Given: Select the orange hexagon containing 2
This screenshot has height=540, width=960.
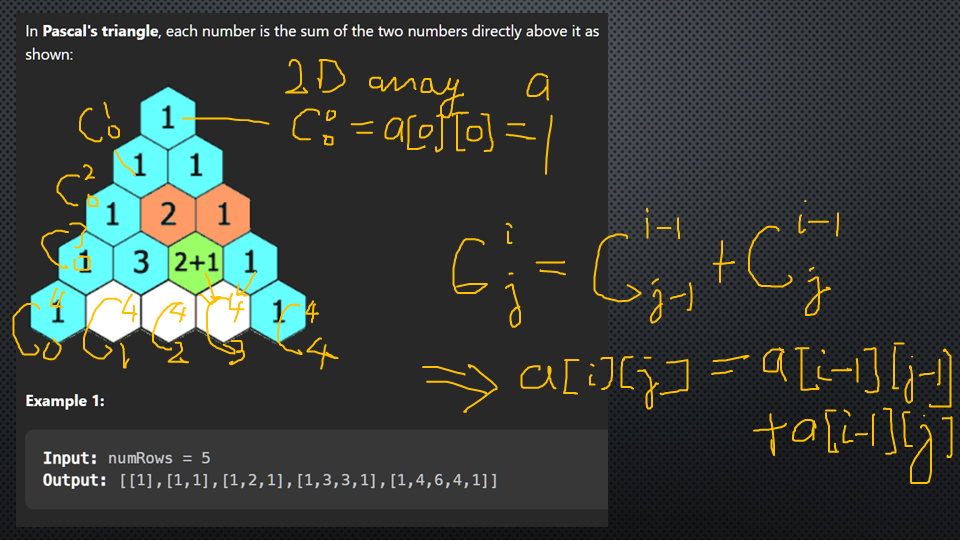Looking at the screenshot, I should [x=168, y=213].
